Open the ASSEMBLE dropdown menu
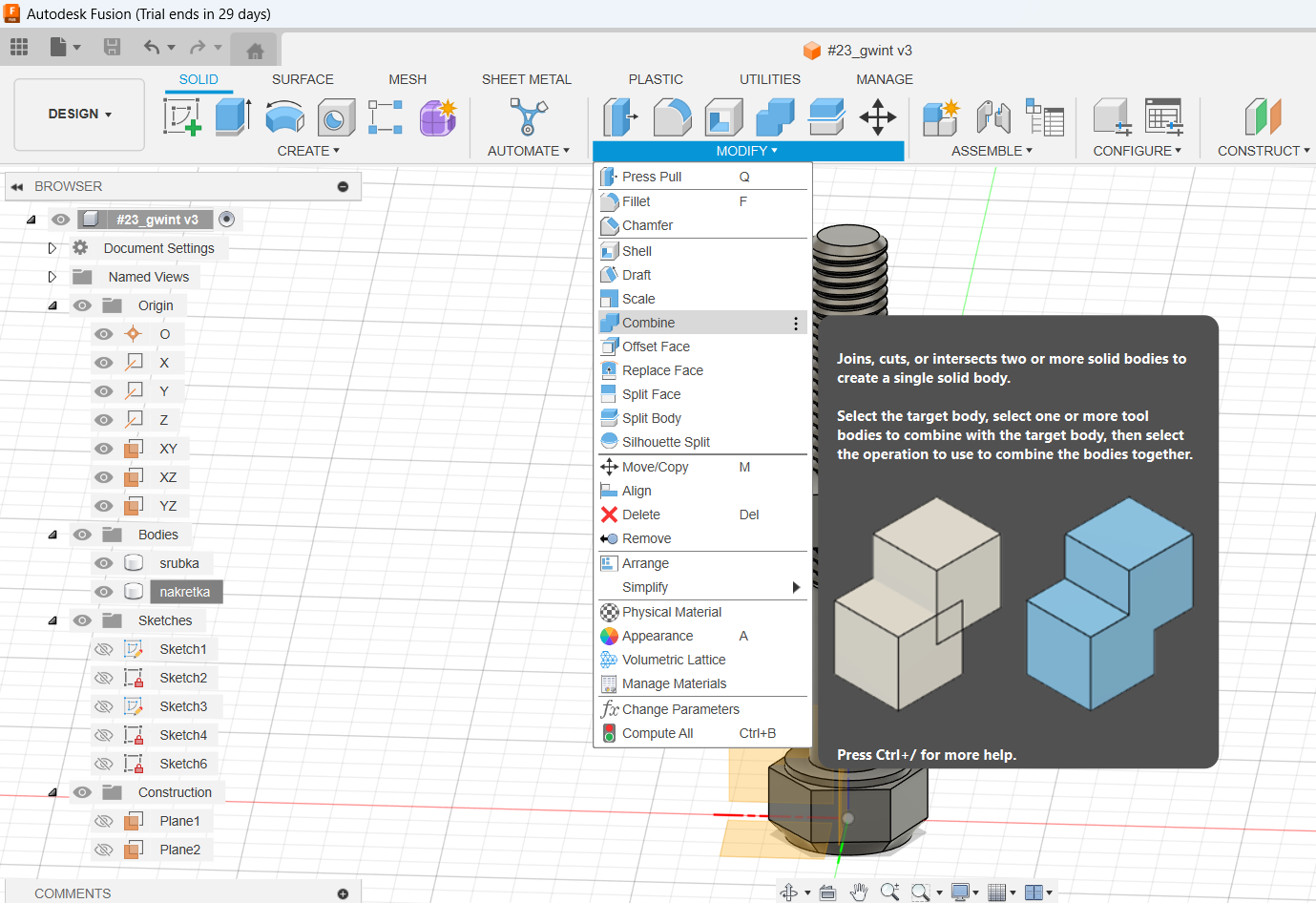Screen dimensions: 1316x903 point(992,151)
